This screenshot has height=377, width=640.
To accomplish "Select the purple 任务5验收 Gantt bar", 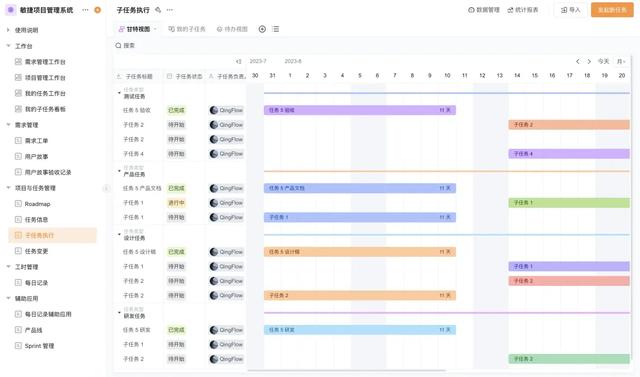I will click(x=360, y=110).
